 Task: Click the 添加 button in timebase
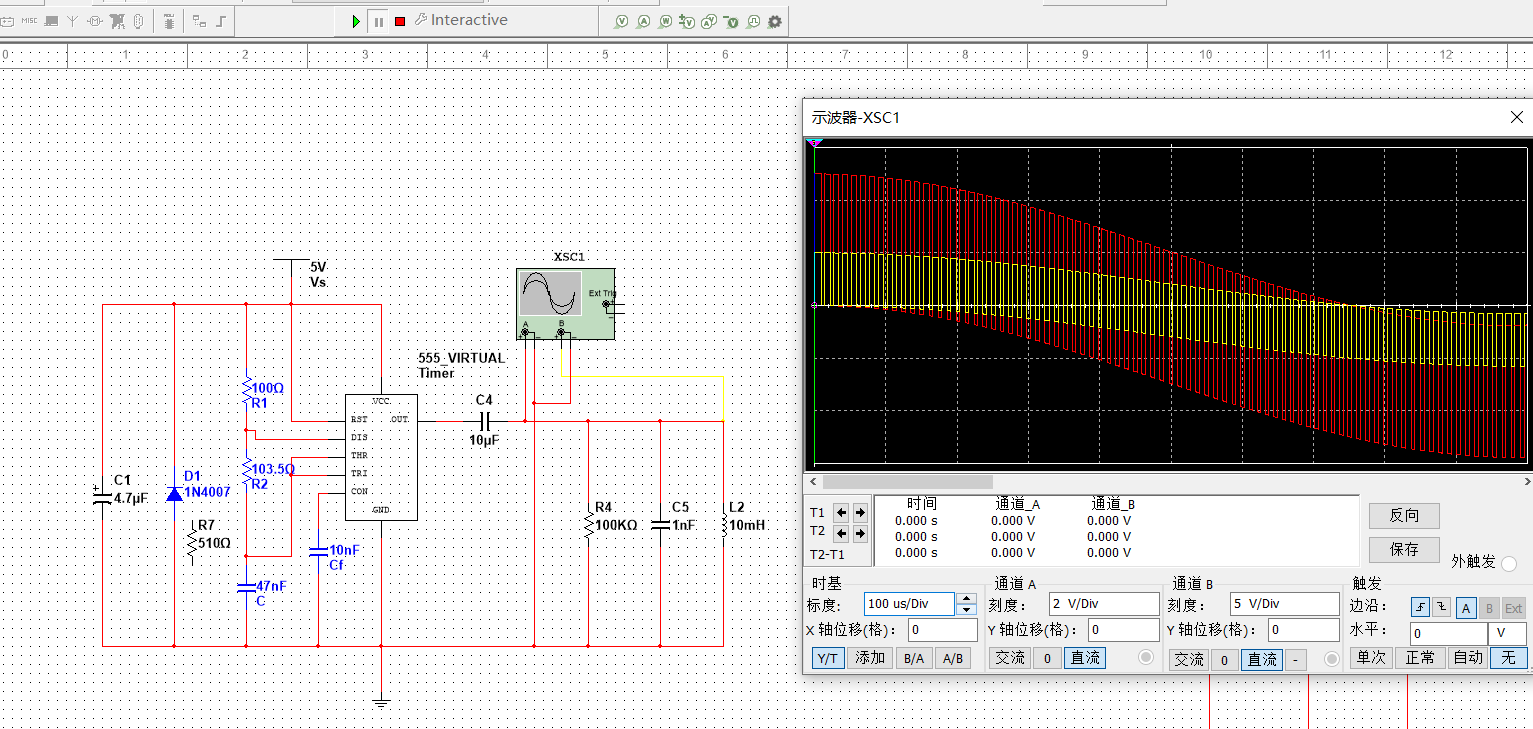(870, 658)
